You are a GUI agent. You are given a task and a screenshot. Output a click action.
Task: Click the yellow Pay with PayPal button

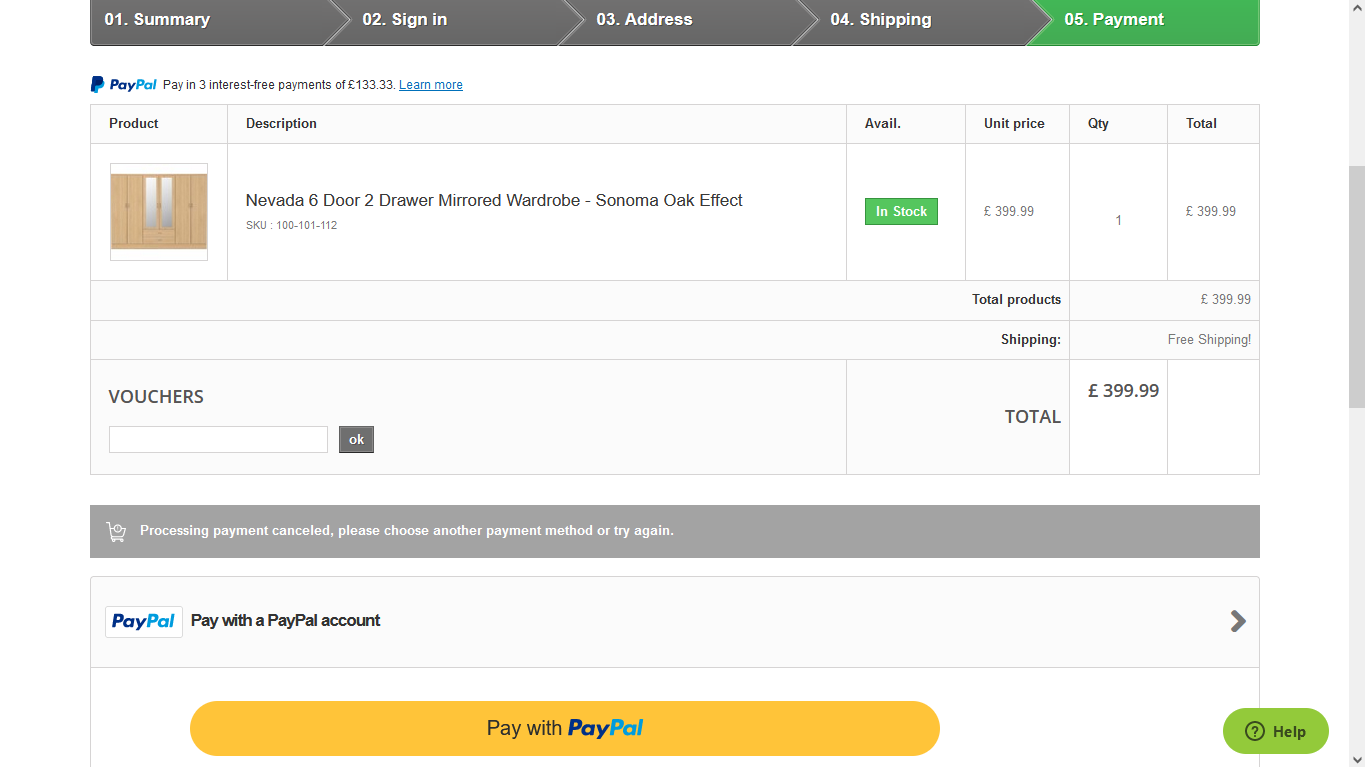(x=565, y=728)
